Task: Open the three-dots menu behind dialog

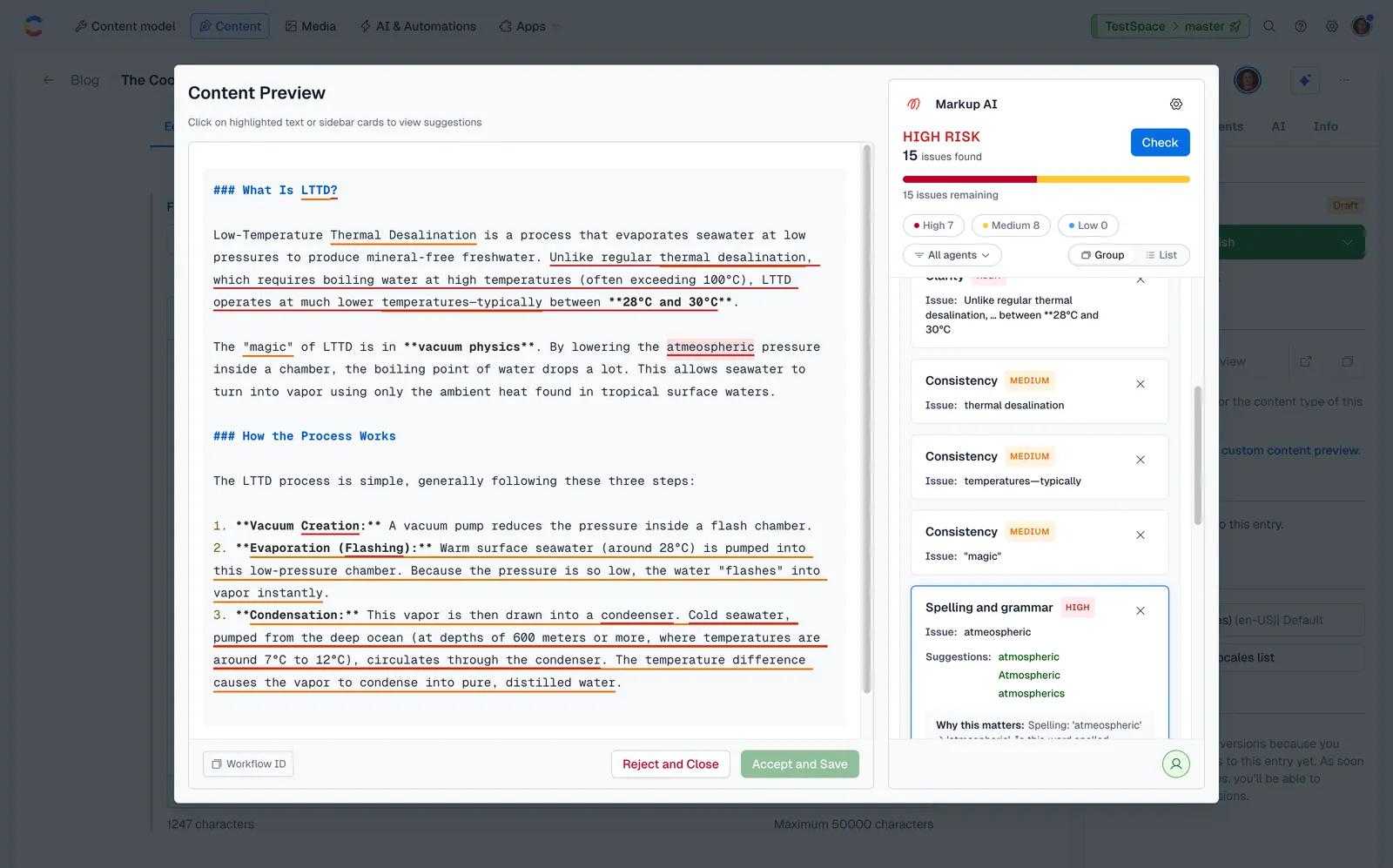Action: tap(1344, 80)
